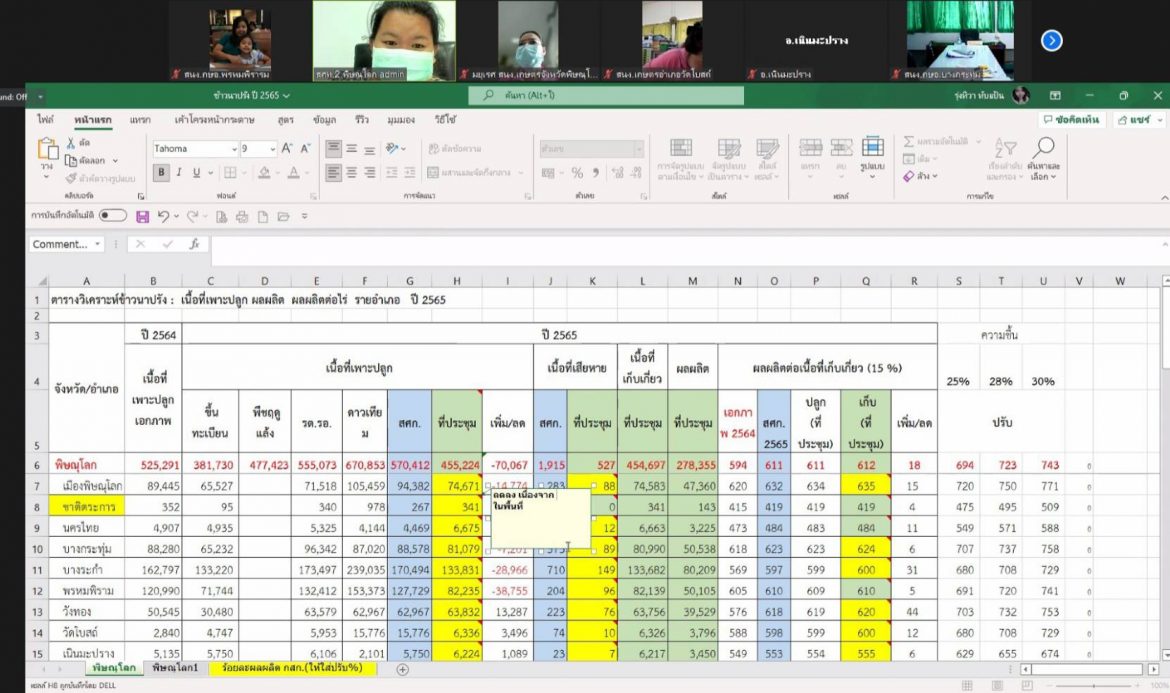This screenshot has width=1170, height=693.
Task: Click the Format cells icon
Action: click(871, 149)
